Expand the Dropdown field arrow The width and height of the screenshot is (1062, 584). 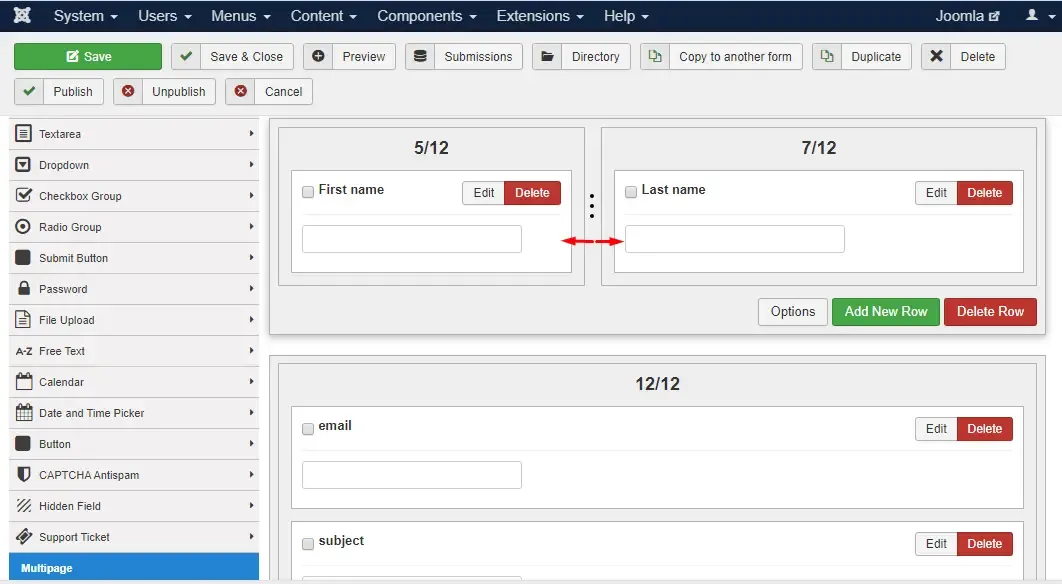coord(251,165)
